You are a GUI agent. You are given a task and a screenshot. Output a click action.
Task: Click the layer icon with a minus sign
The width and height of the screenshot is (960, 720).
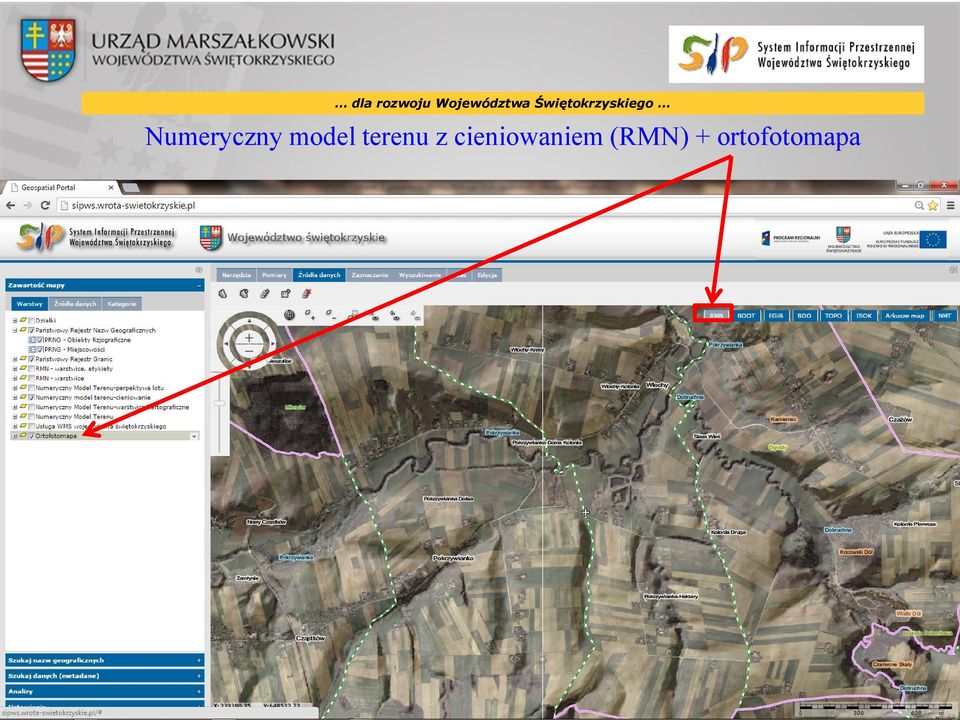[331, 315]
